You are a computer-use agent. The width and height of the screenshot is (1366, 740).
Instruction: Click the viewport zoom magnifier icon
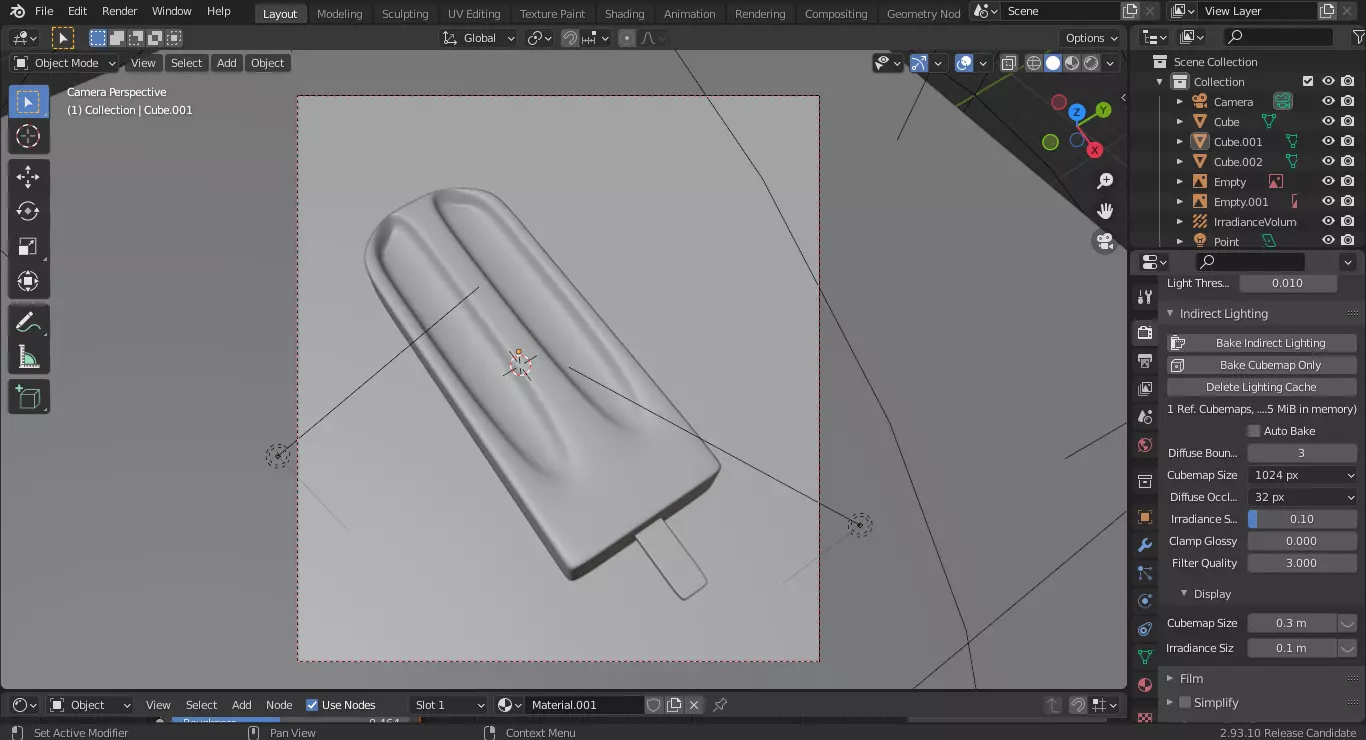[1105, 181]
